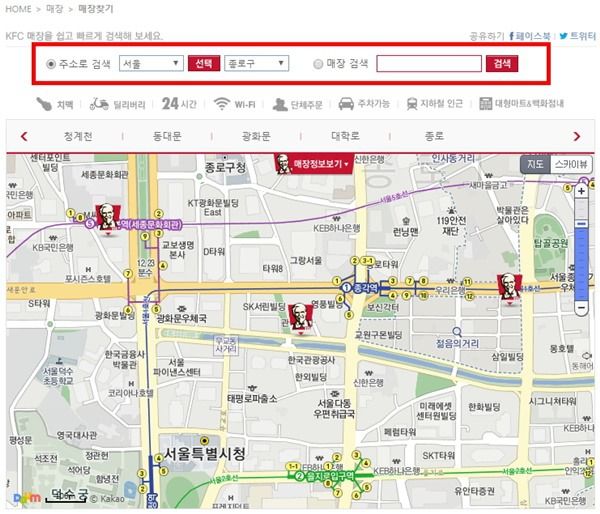Toggle the Wi-Fi filter icon

(x=222, y=104)
